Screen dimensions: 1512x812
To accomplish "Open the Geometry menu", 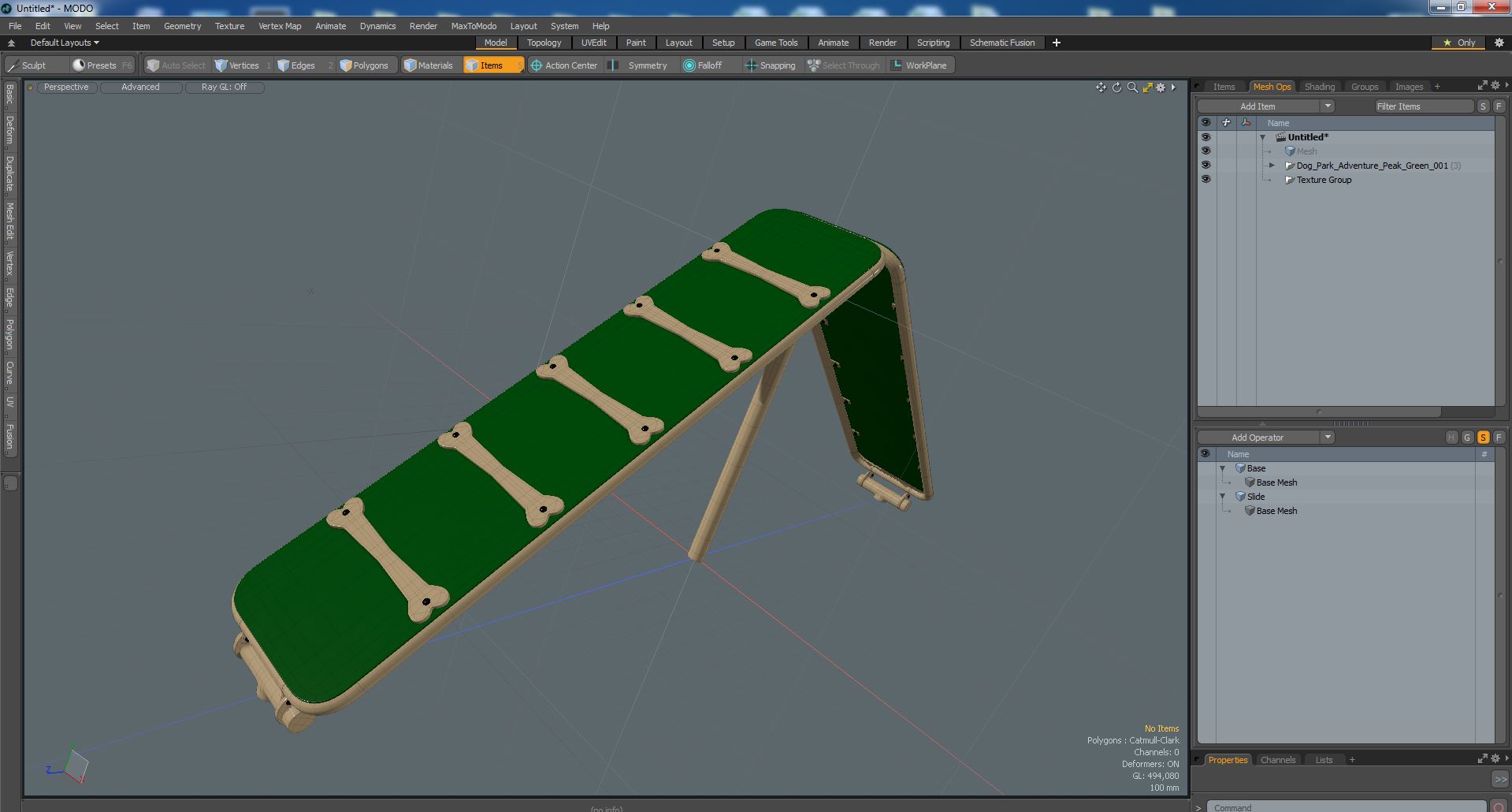I will pyautogui.click(x=182, y=26).
